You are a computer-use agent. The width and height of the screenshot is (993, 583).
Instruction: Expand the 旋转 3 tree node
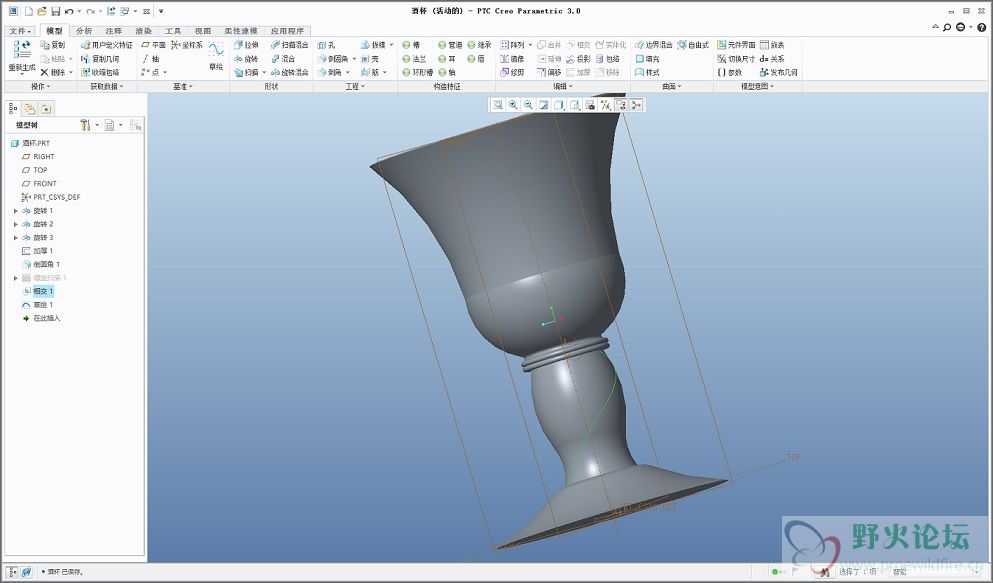(16, 237)
